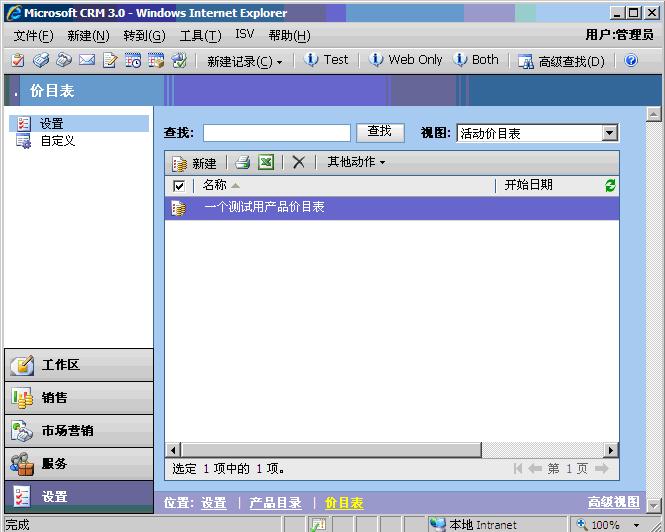Screen dimensions: 665x532
Task: Open the 市场营销 navigation section
Action: click(x=79, y=431)
